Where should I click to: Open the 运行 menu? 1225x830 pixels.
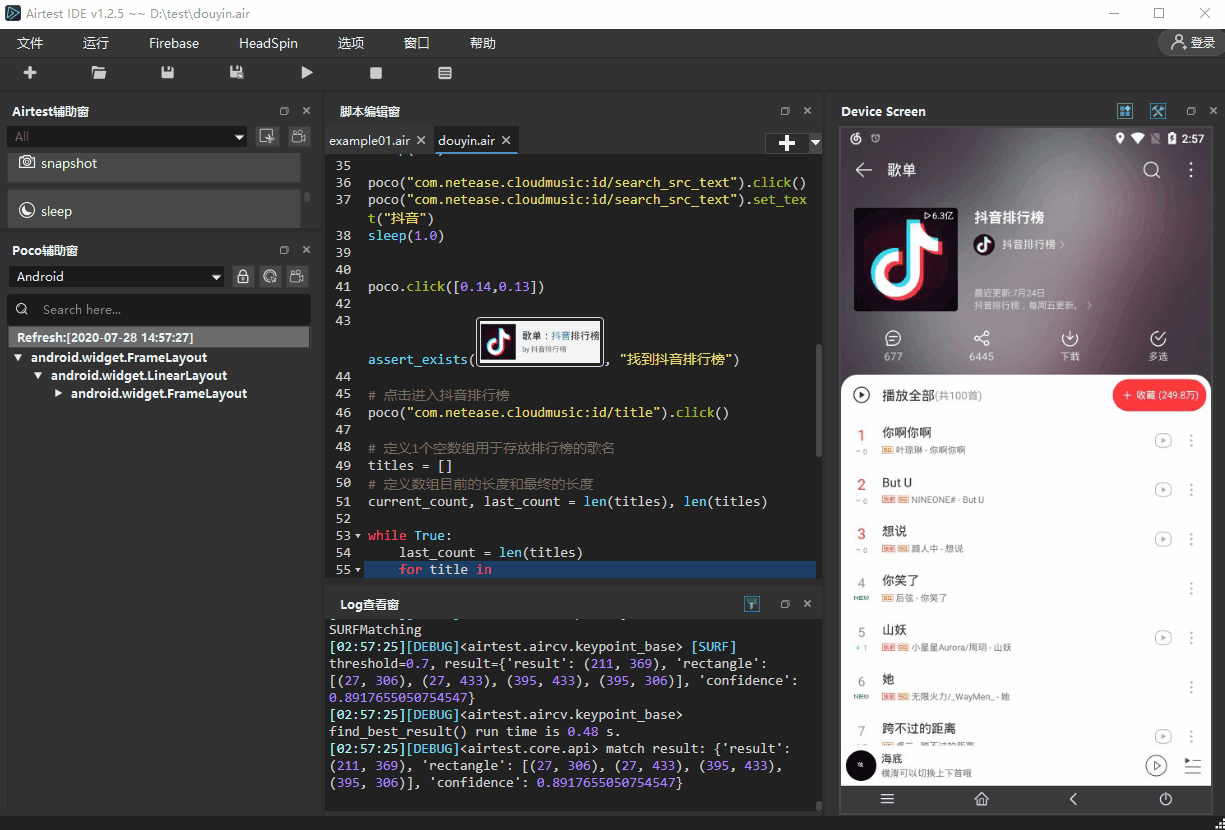96,43
